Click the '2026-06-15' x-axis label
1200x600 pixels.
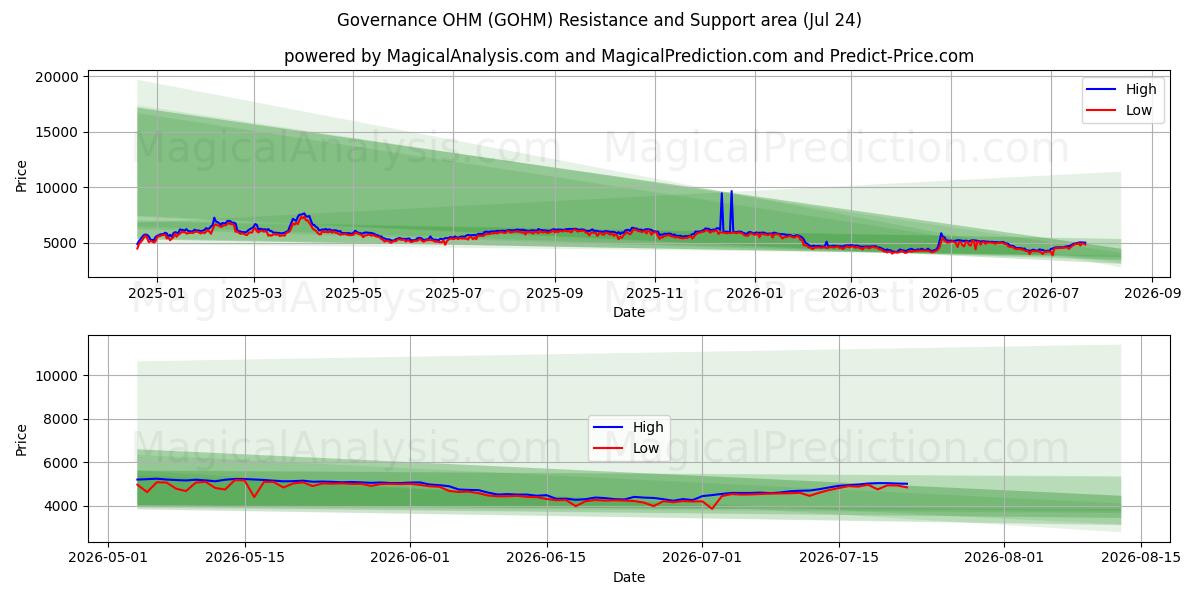pyautogui.click(x=547, y=558)
